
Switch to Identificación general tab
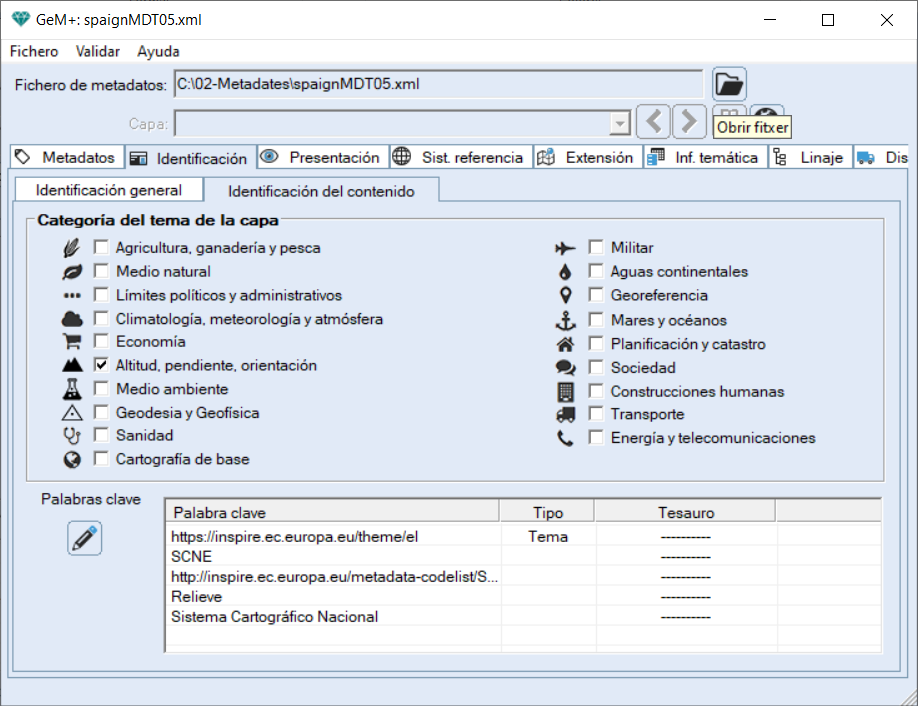(x=108, y=190)
